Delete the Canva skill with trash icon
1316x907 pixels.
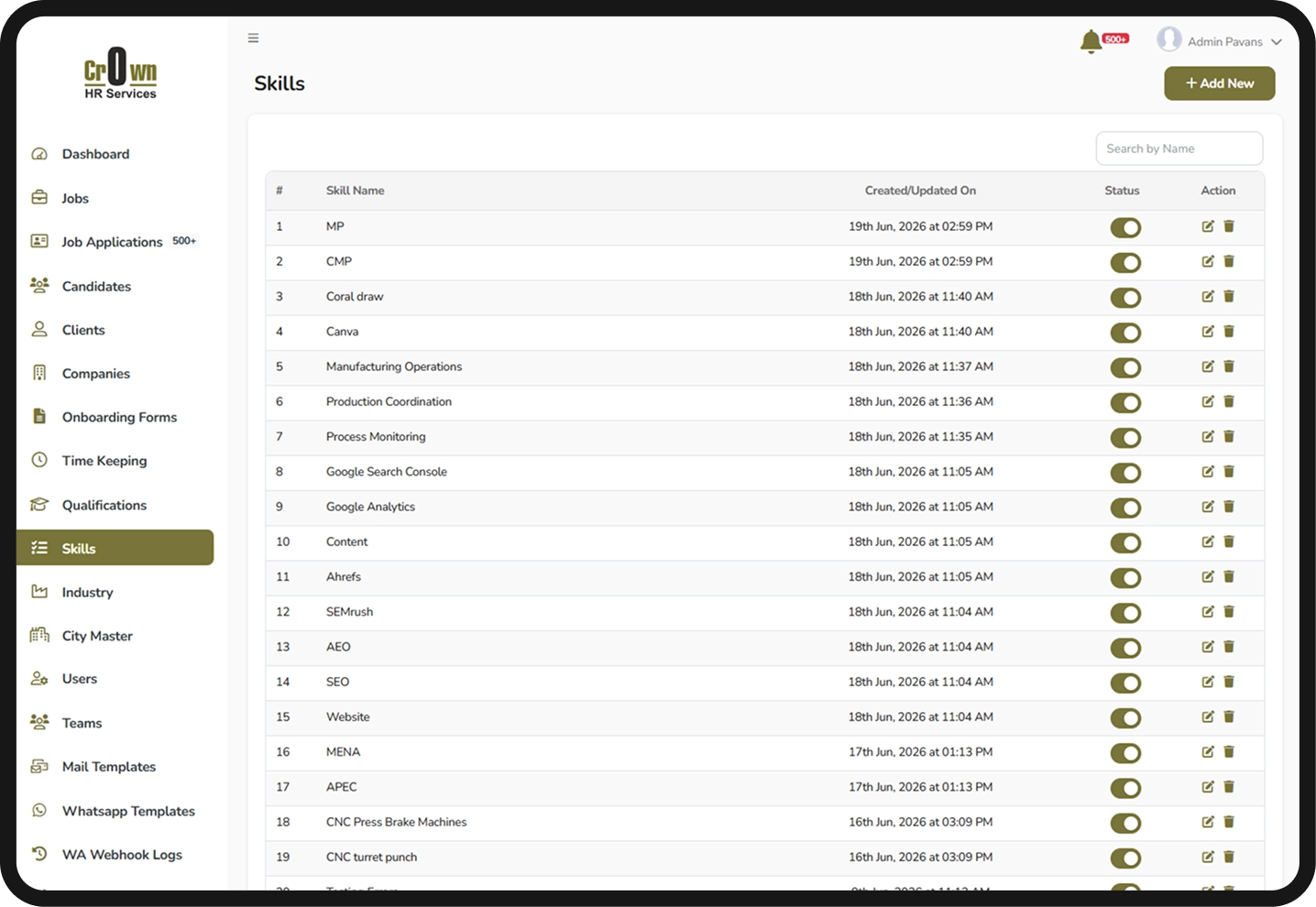coord(1229,332)
